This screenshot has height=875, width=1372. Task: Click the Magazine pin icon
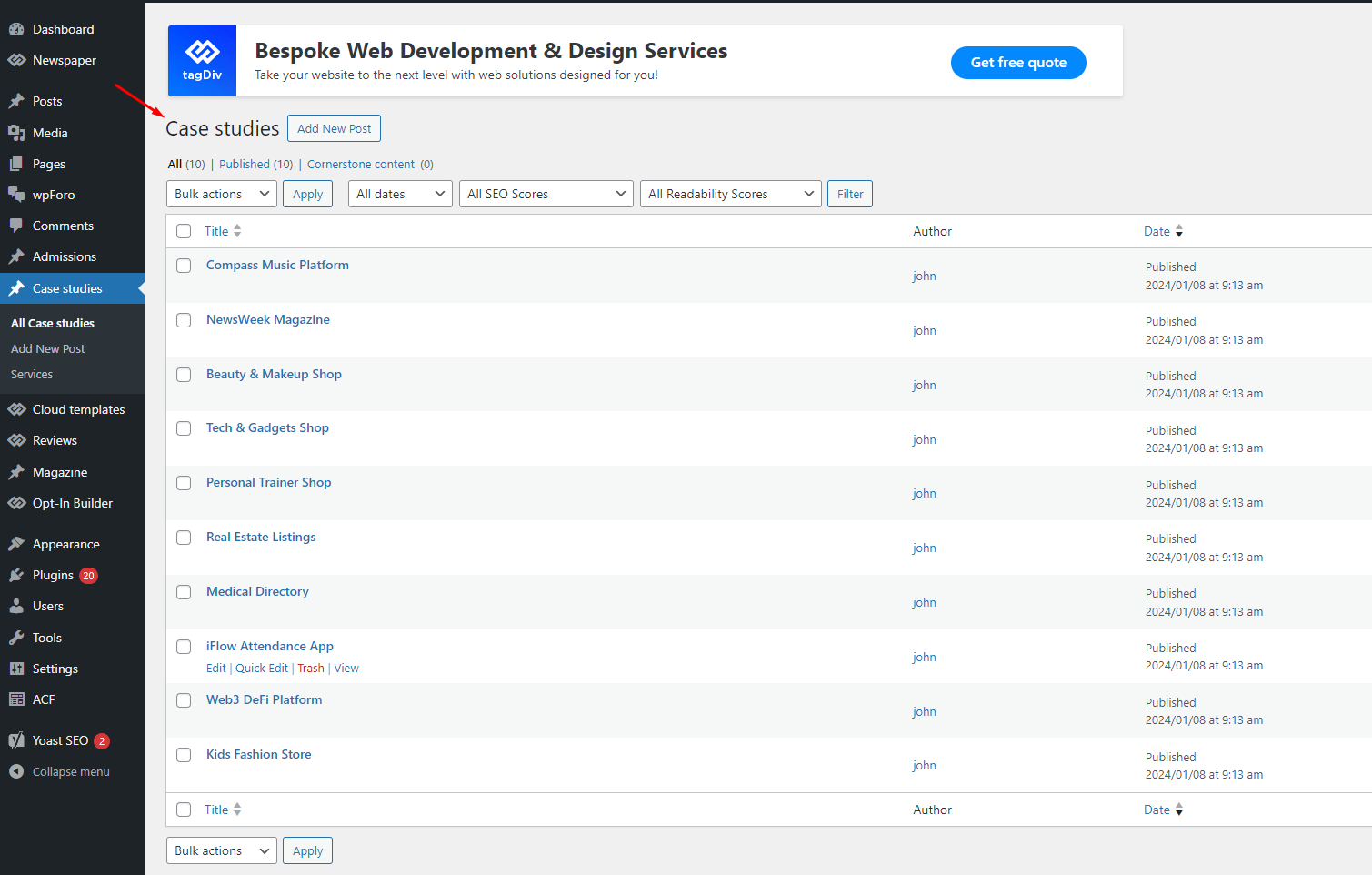pyautogui.click(x=16, y=472)
